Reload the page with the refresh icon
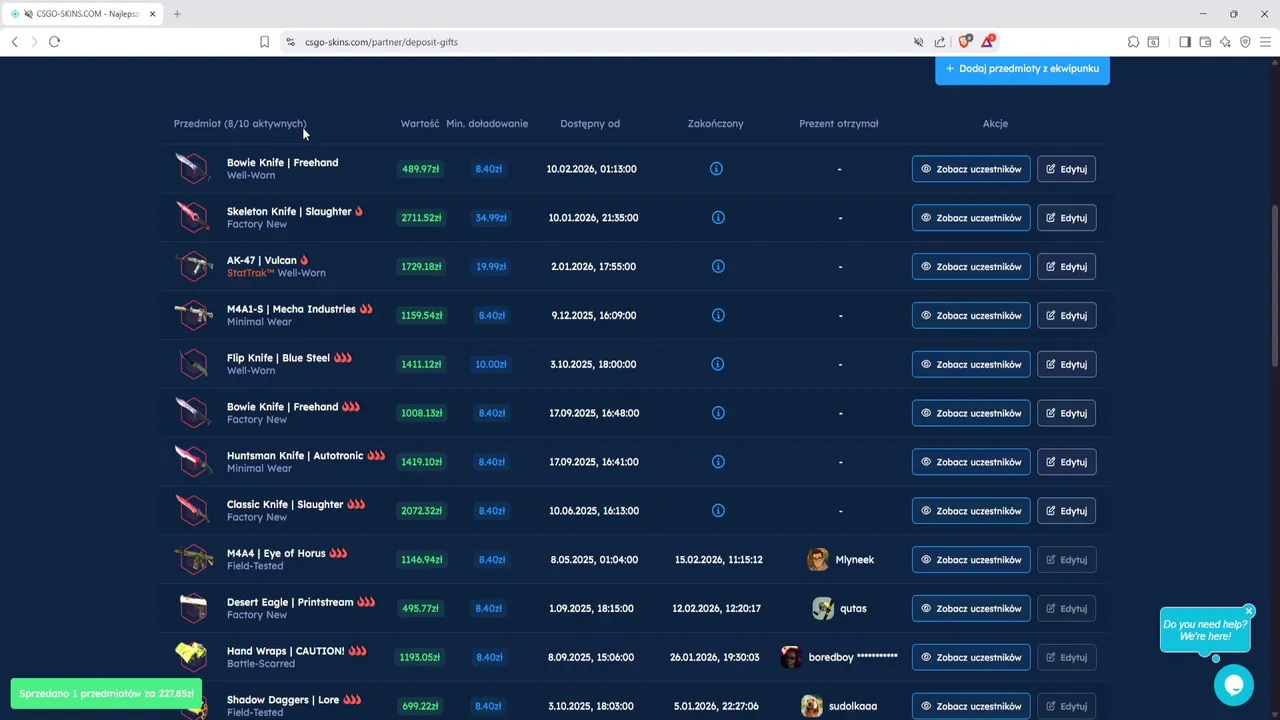This screenshot has width=1280, height=720. tap(54, 42)
